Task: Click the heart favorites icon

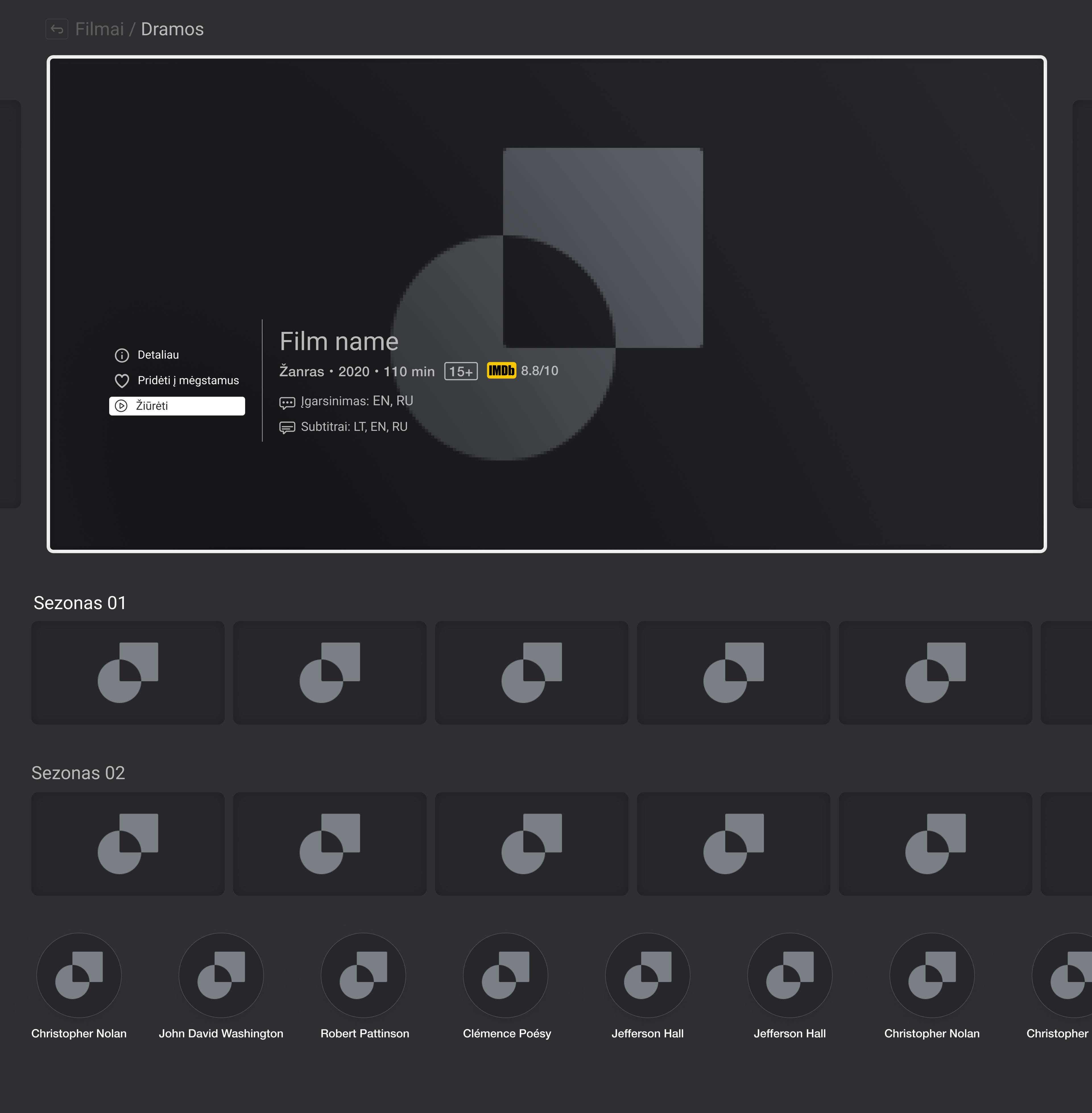Action: [122, 381]
